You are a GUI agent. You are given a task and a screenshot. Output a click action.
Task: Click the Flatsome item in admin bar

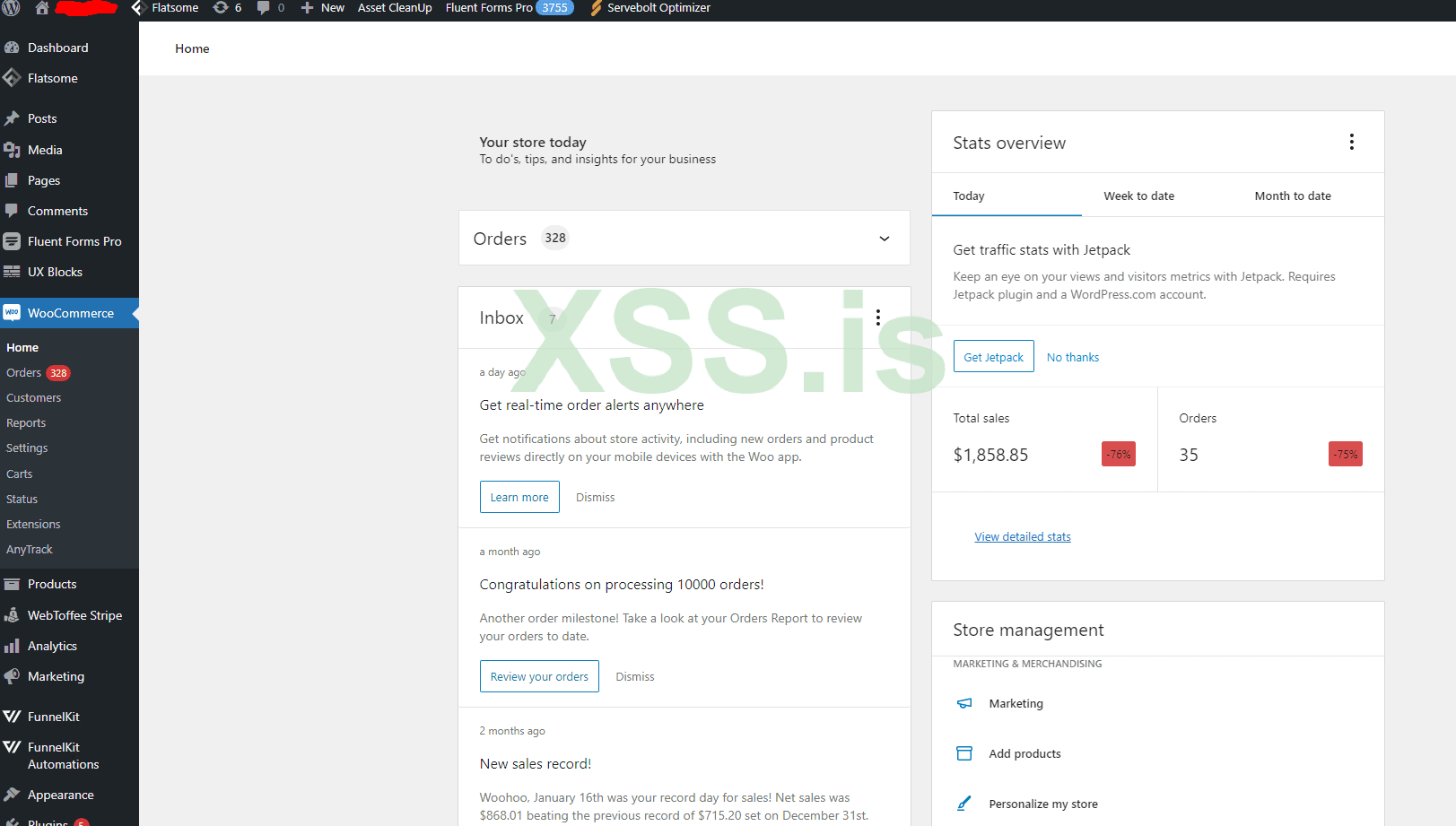pyautogui.click(x=165, y=8)
